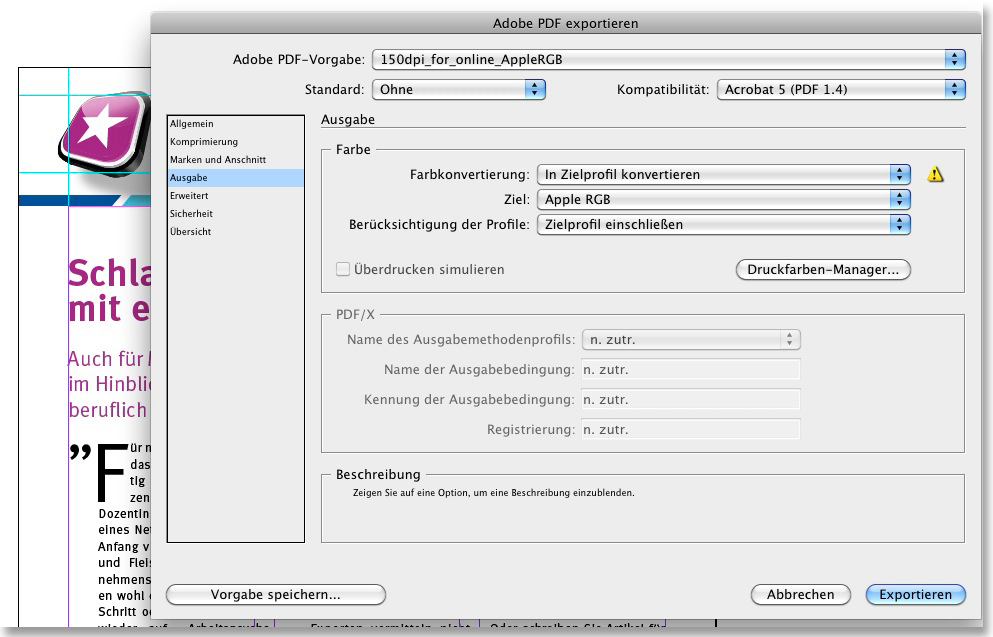Screen dimensions: 993x637
Task: Click the yellow warning icon beside Farbkonvertierung
Action: point(935,174)
